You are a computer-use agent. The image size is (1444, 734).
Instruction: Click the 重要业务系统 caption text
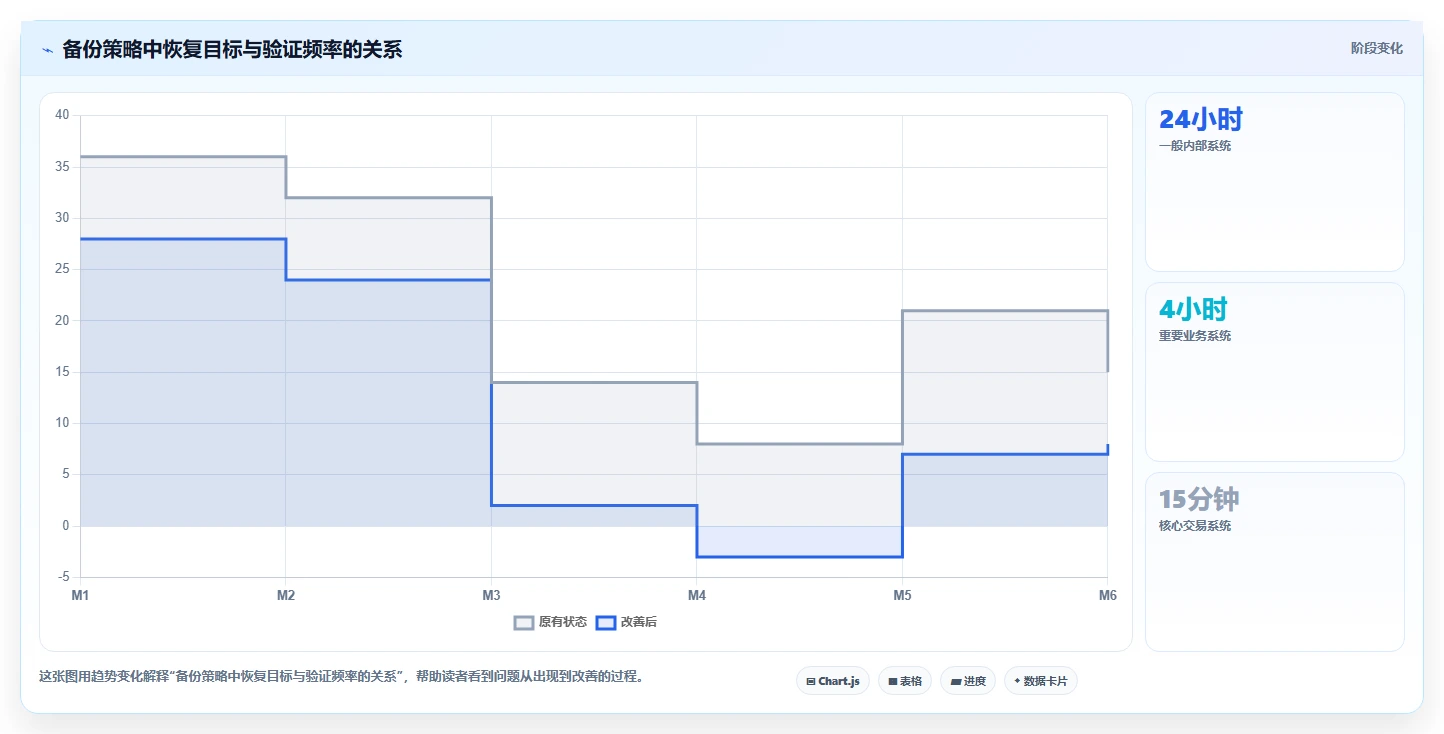(1195, 336)
